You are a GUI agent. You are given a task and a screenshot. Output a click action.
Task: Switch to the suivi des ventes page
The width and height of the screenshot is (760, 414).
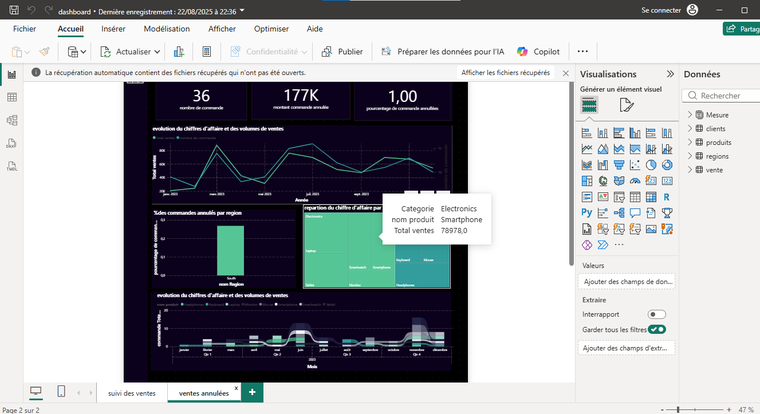pyautogui.click(x=131, y=393)
